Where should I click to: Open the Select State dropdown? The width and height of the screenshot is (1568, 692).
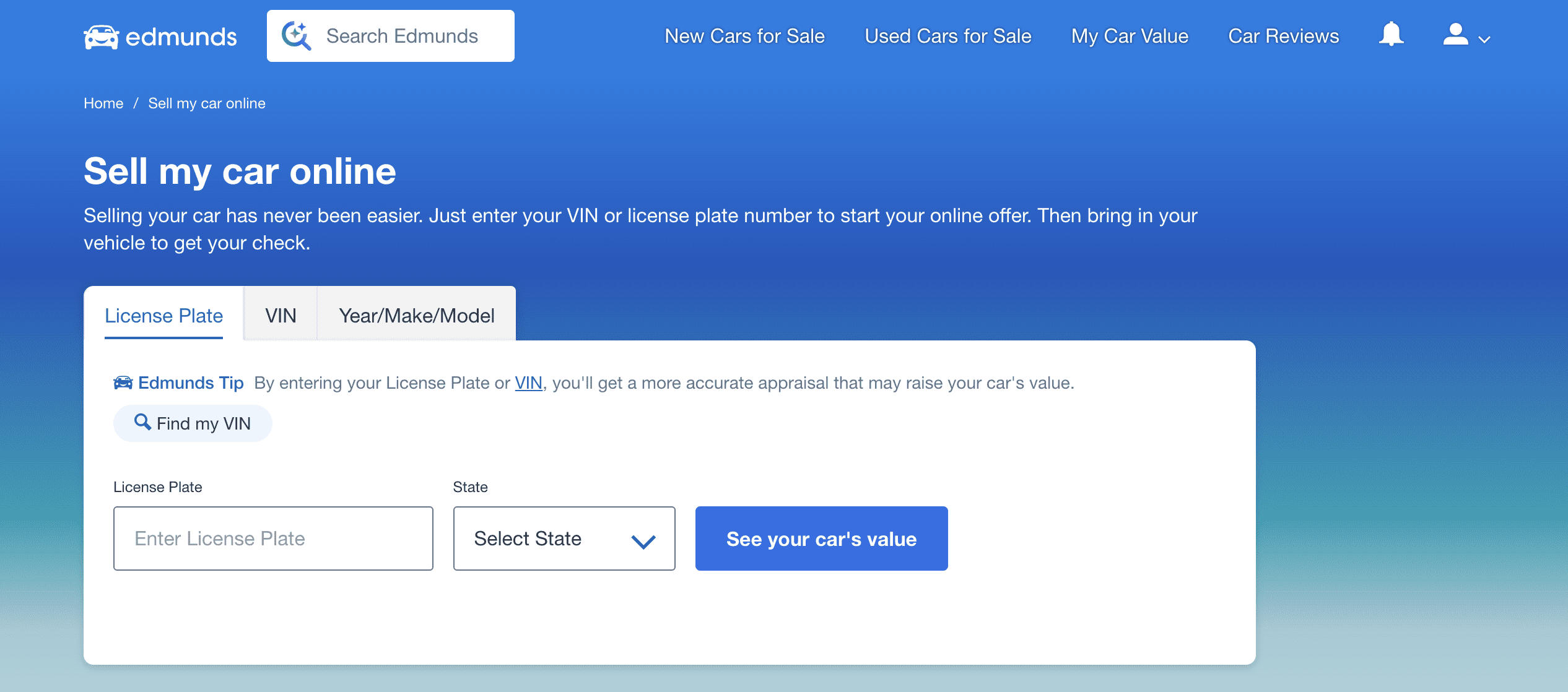564,538
